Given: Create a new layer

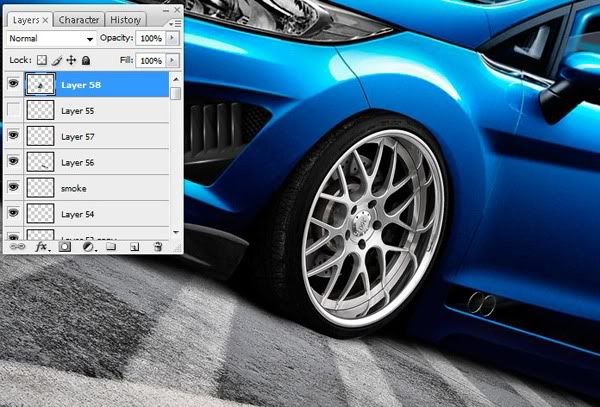Looking at the screenshot, I should (134, 247).
